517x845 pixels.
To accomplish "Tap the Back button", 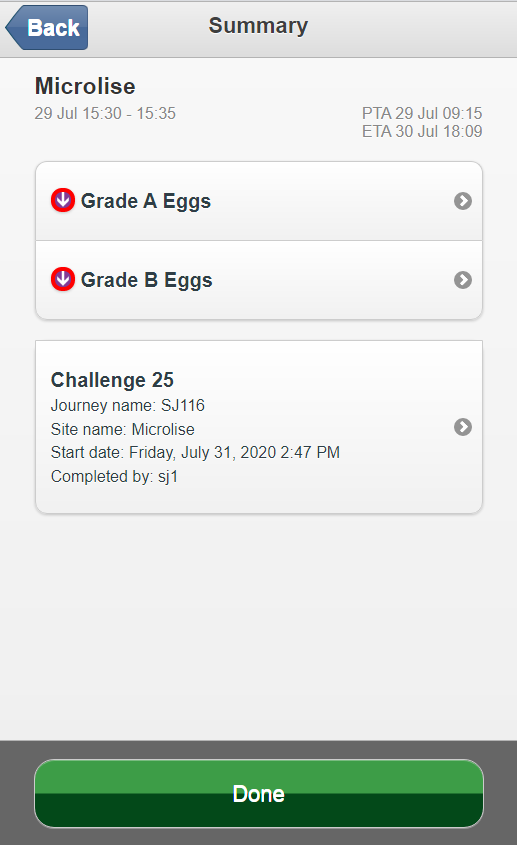I will pyautogui.click(x=47, y=27).
